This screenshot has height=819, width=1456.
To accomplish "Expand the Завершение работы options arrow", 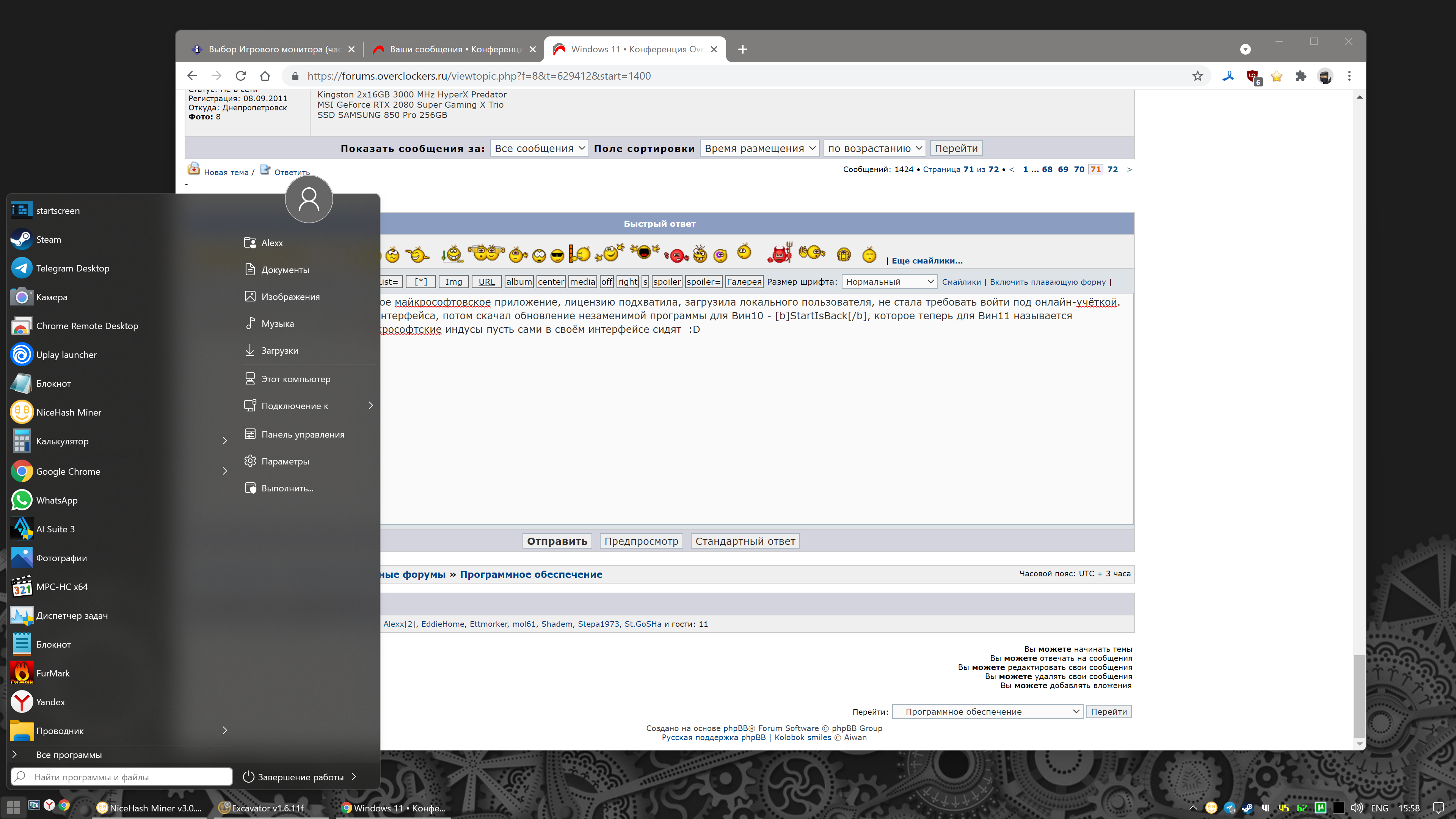I will [x=355, y=776].
